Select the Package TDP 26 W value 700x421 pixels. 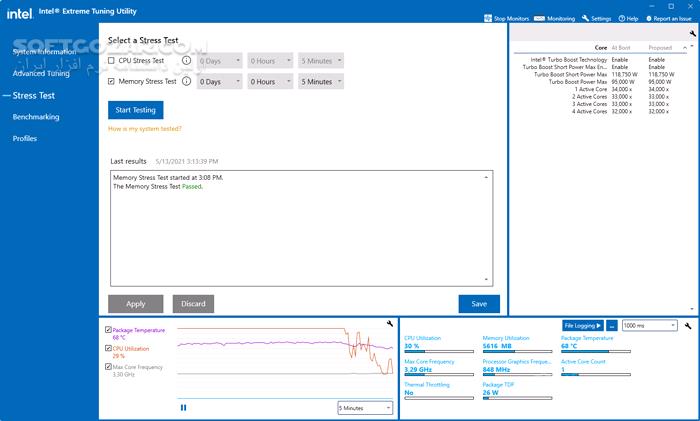tap(491, 392)
